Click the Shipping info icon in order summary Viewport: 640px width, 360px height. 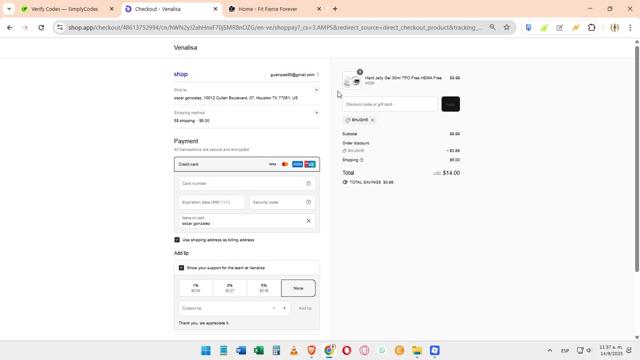362,160
